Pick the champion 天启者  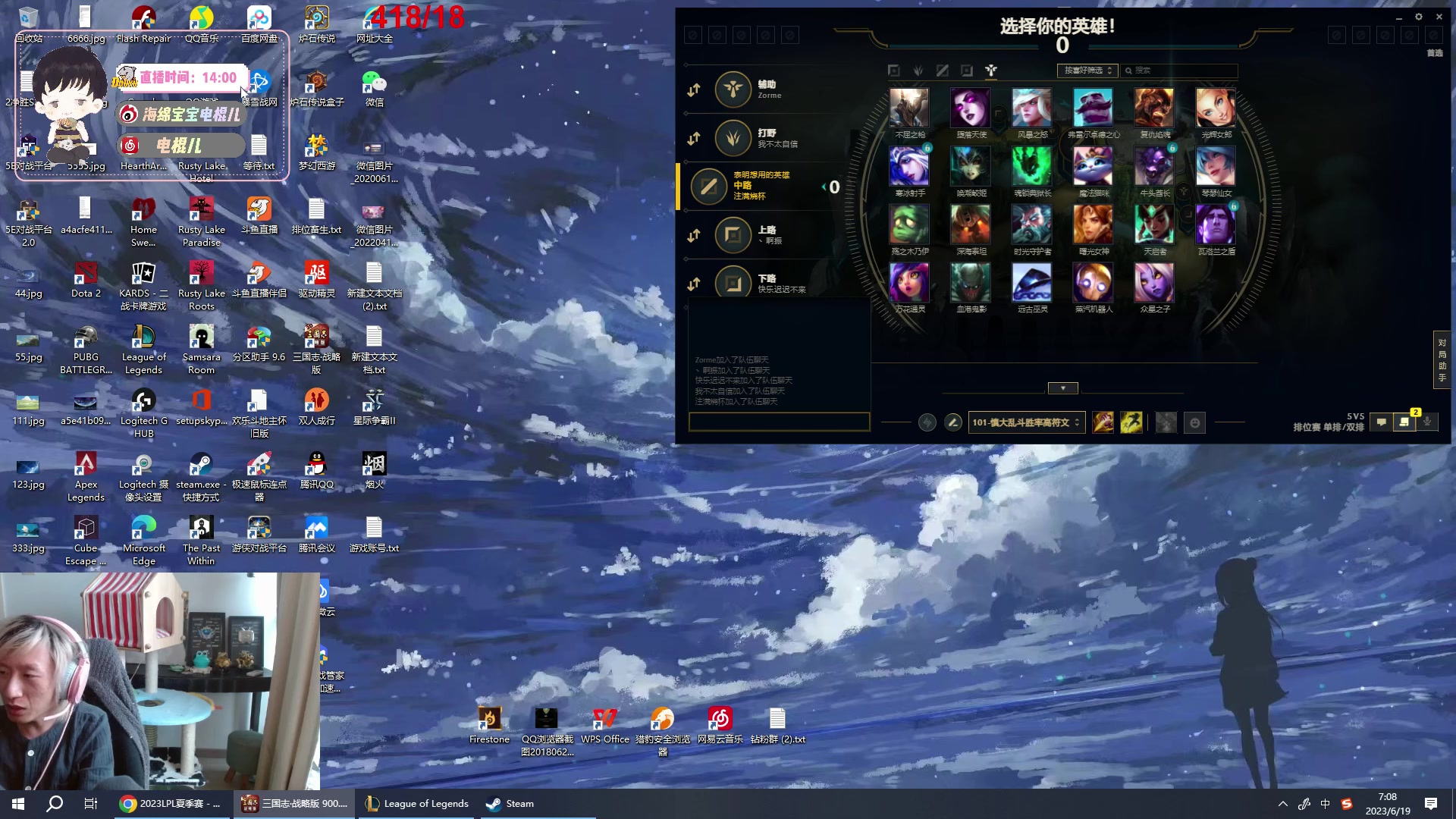[1154, 224]
